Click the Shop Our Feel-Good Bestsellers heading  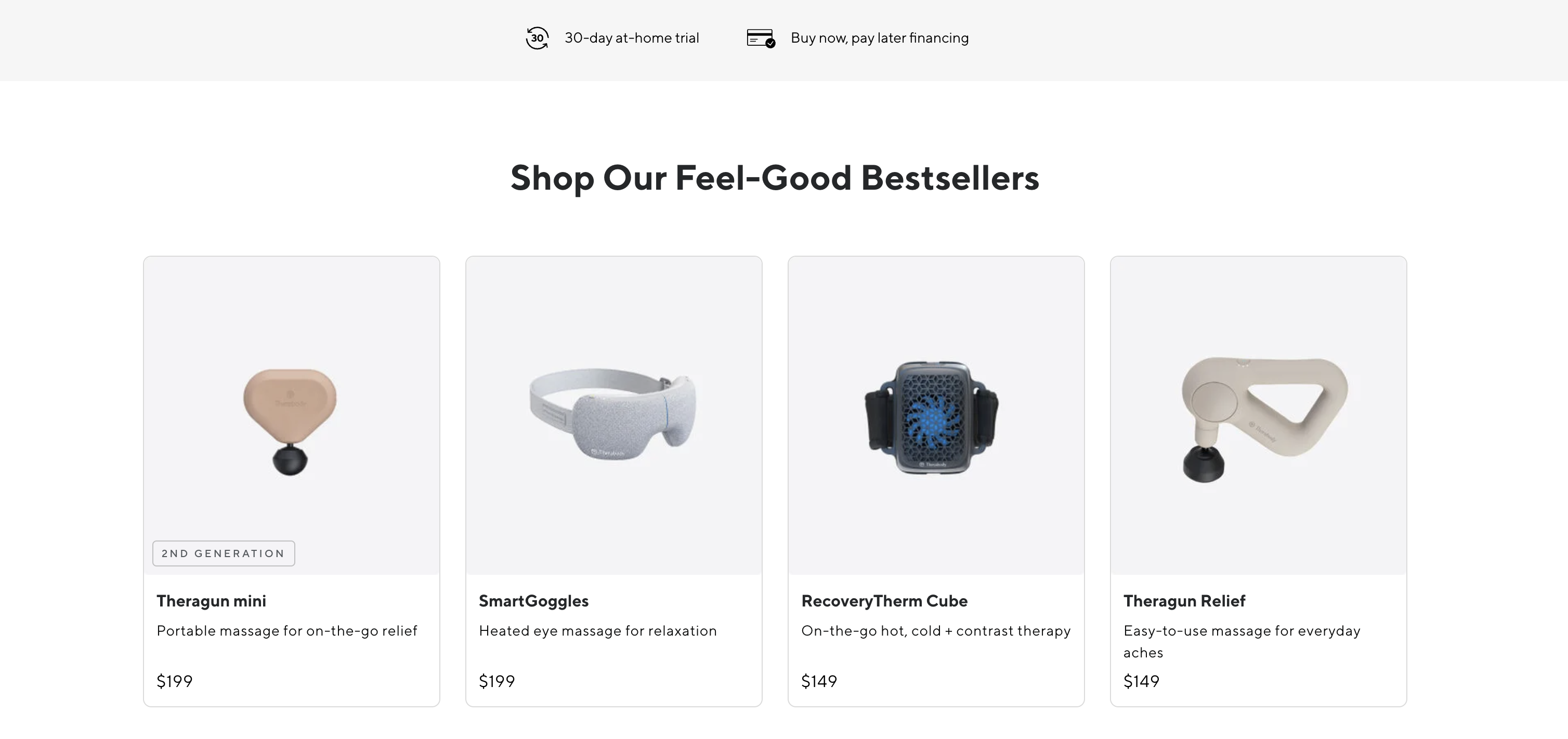775,178
